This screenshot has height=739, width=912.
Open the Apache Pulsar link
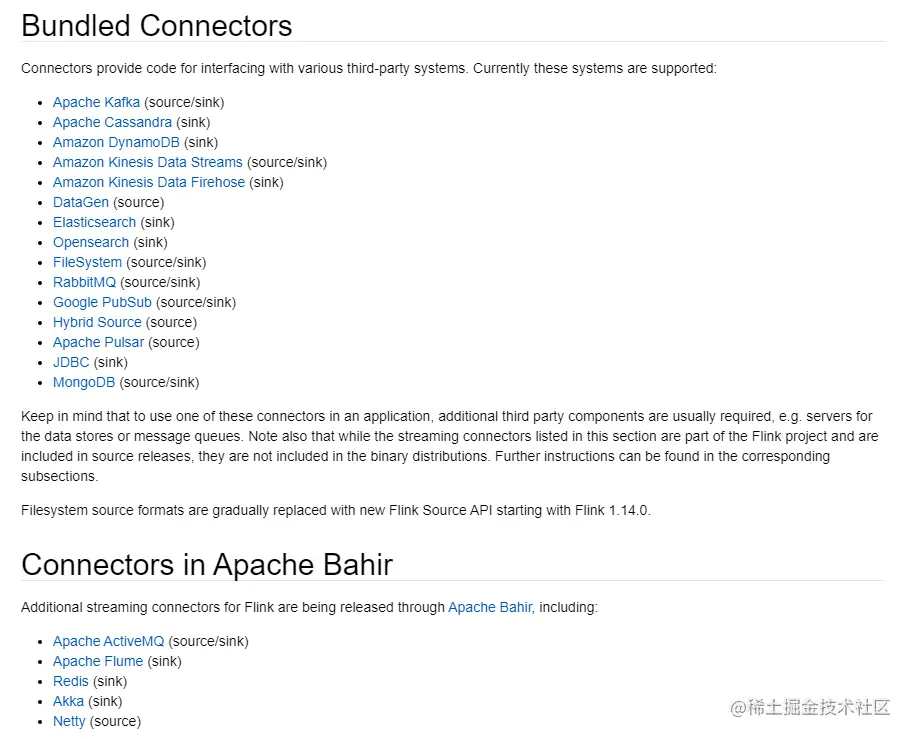98,342
